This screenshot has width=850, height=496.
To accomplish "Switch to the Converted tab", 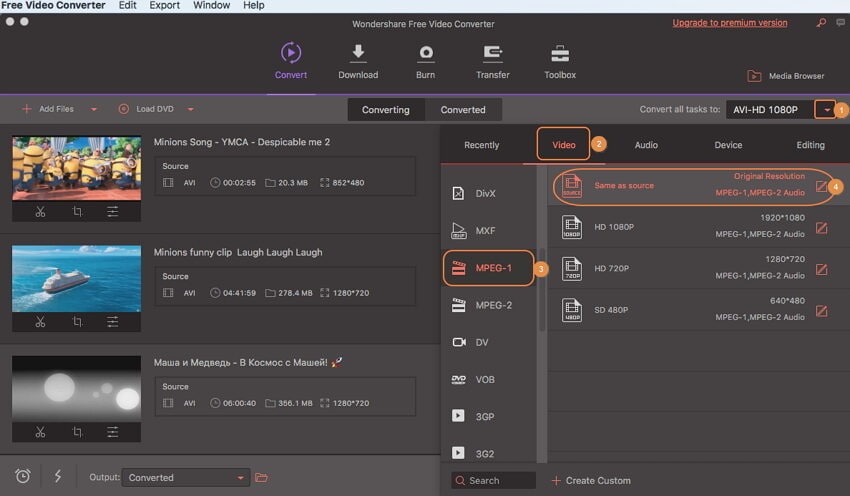I will pyautogui.click(x=463, y=109).
